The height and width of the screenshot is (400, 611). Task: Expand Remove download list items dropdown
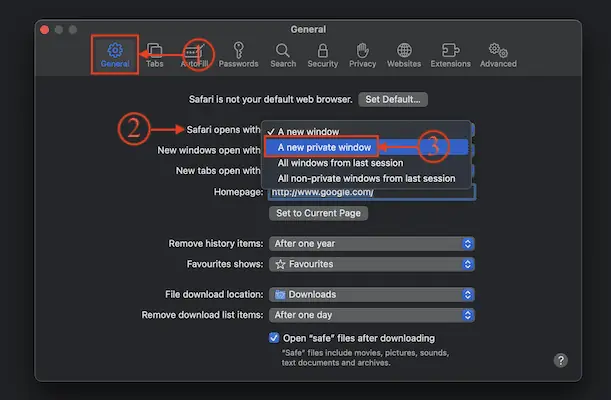pyautogui.click(x=371, y=314)
